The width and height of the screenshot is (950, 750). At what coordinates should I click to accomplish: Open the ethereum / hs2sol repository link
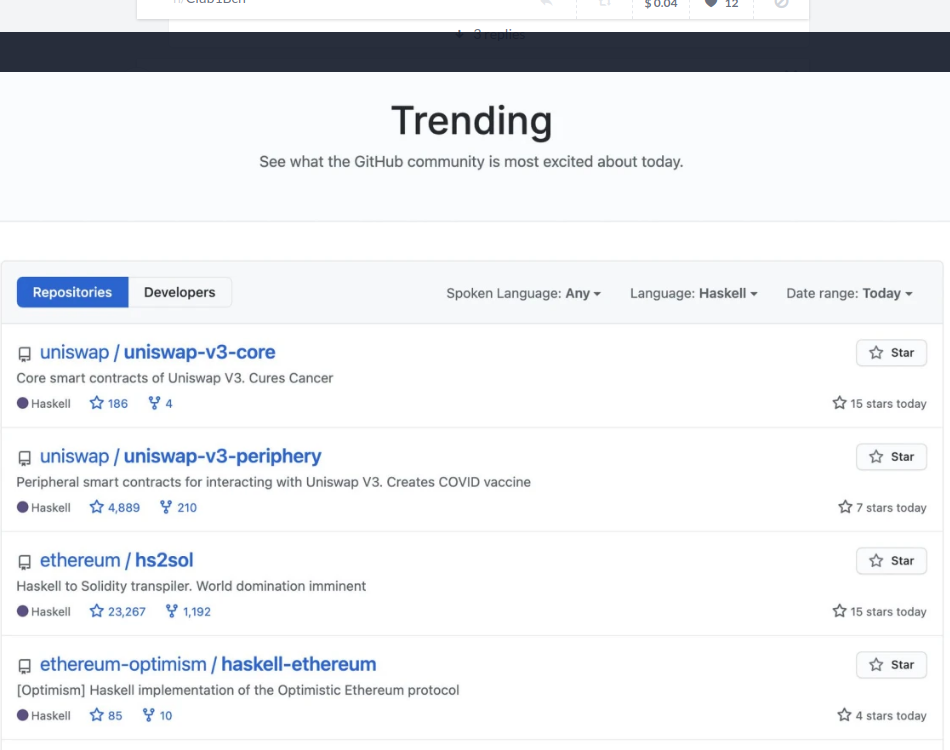pyautogui.click(x=116, y=560)
